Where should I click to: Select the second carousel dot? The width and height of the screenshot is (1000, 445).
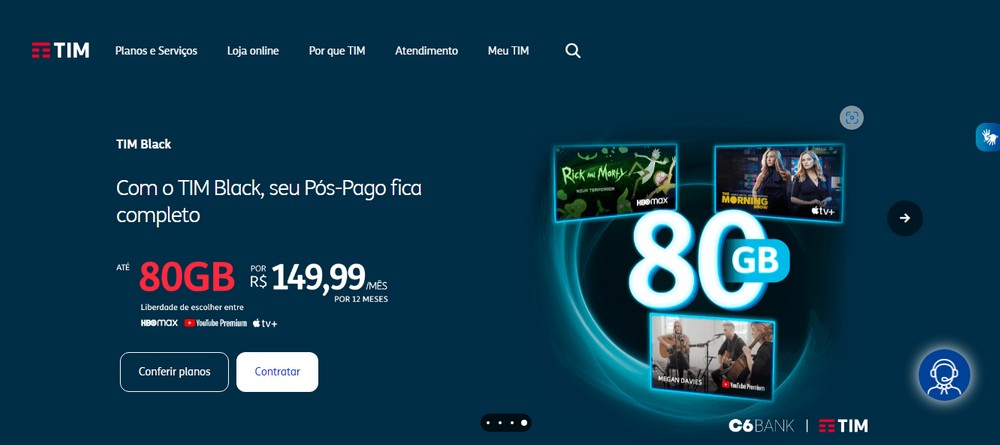(500, 423)
